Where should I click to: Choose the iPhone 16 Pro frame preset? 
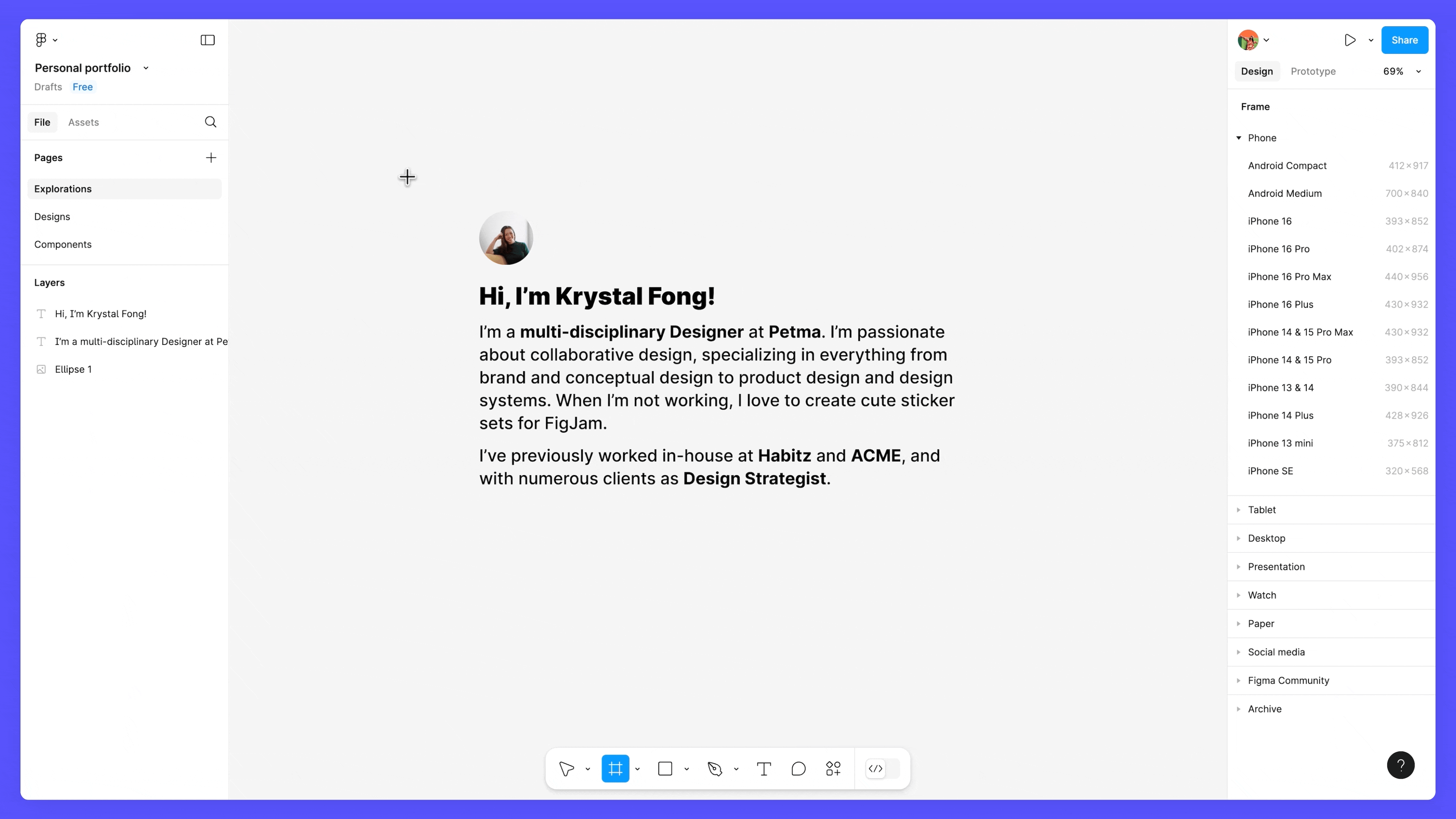coord(1279,249)
